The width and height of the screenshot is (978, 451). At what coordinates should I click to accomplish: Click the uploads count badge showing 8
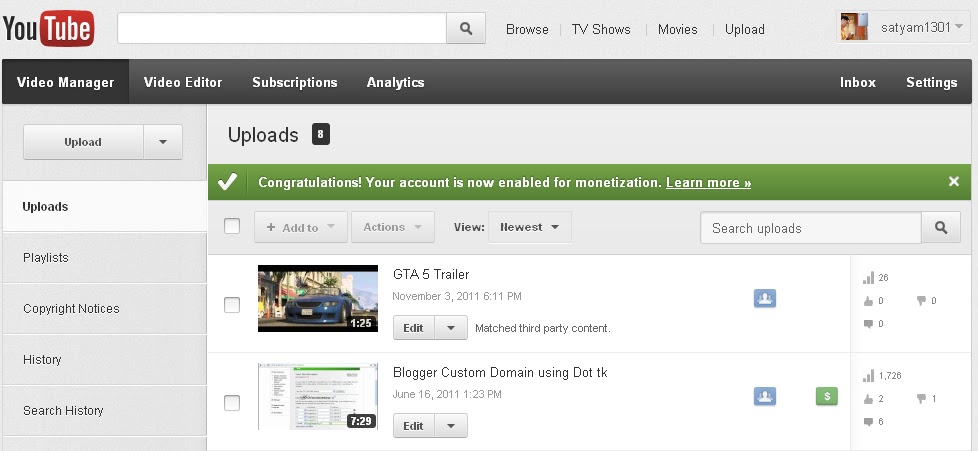click(x=321, y=134)
